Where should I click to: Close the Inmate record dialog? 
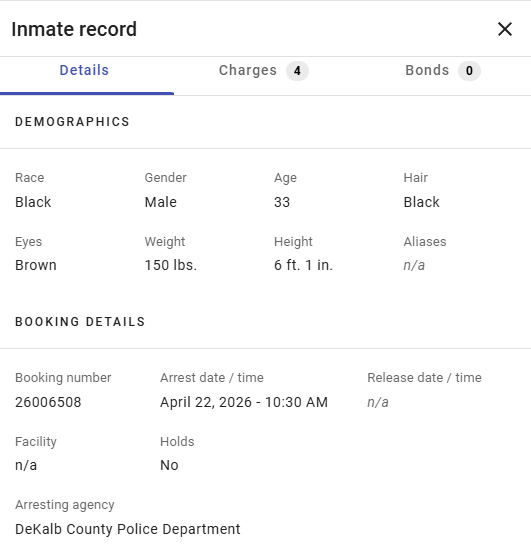(505, 29)
